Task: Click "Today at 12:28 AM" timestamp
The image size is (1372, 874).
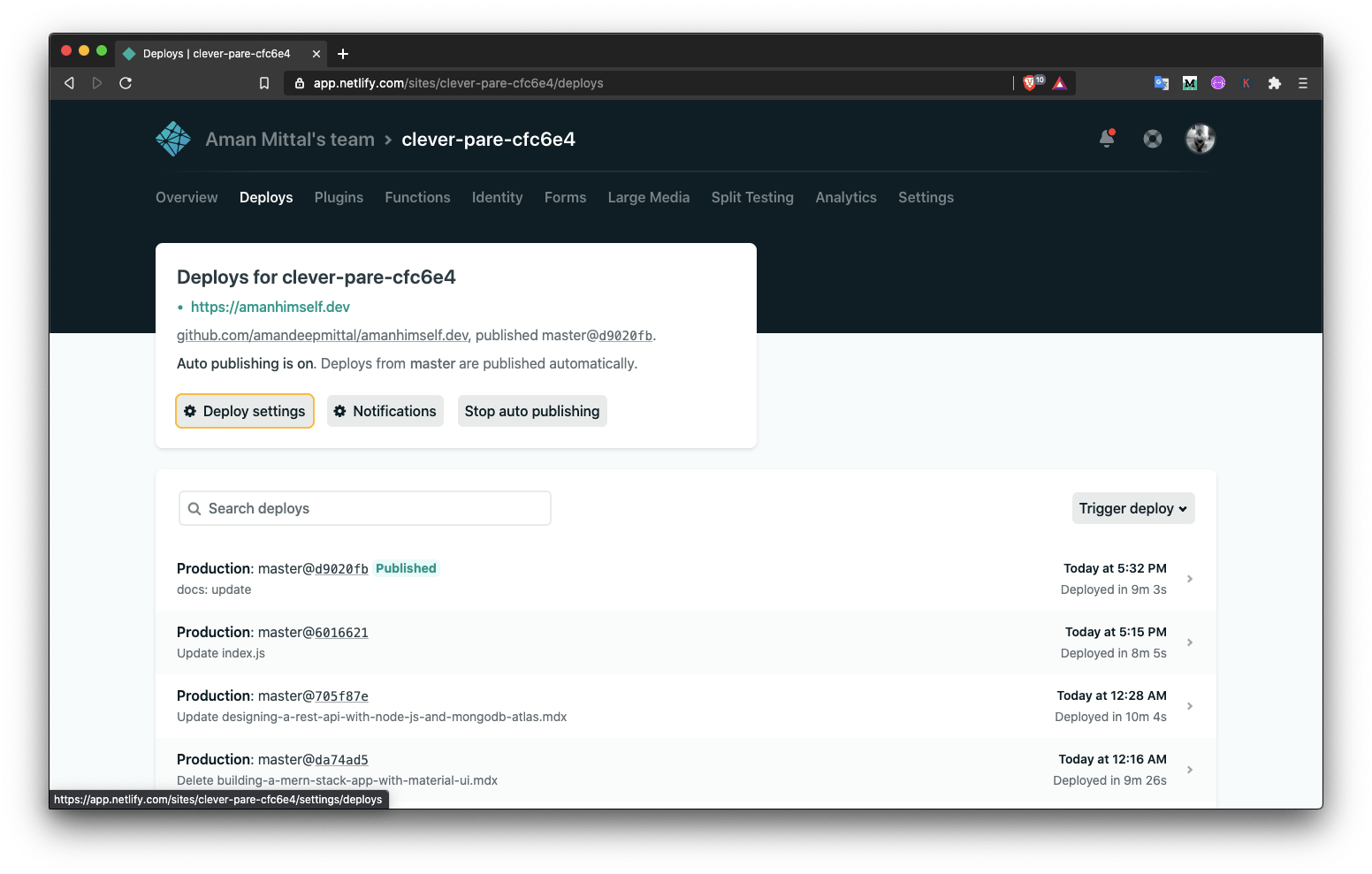Action: tap(1111, 695)
